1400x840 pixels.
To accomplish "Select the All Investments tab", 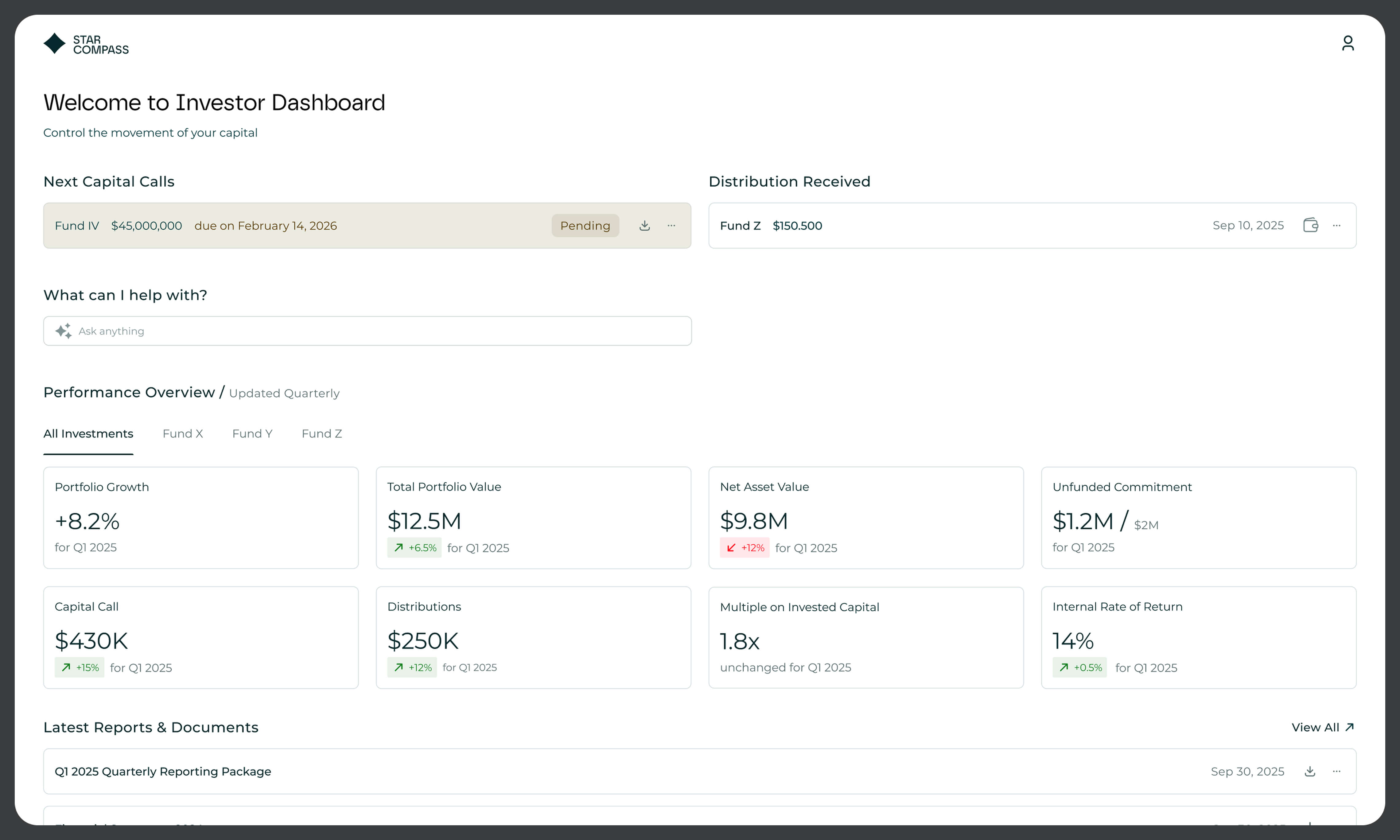I will coord(88,434).
